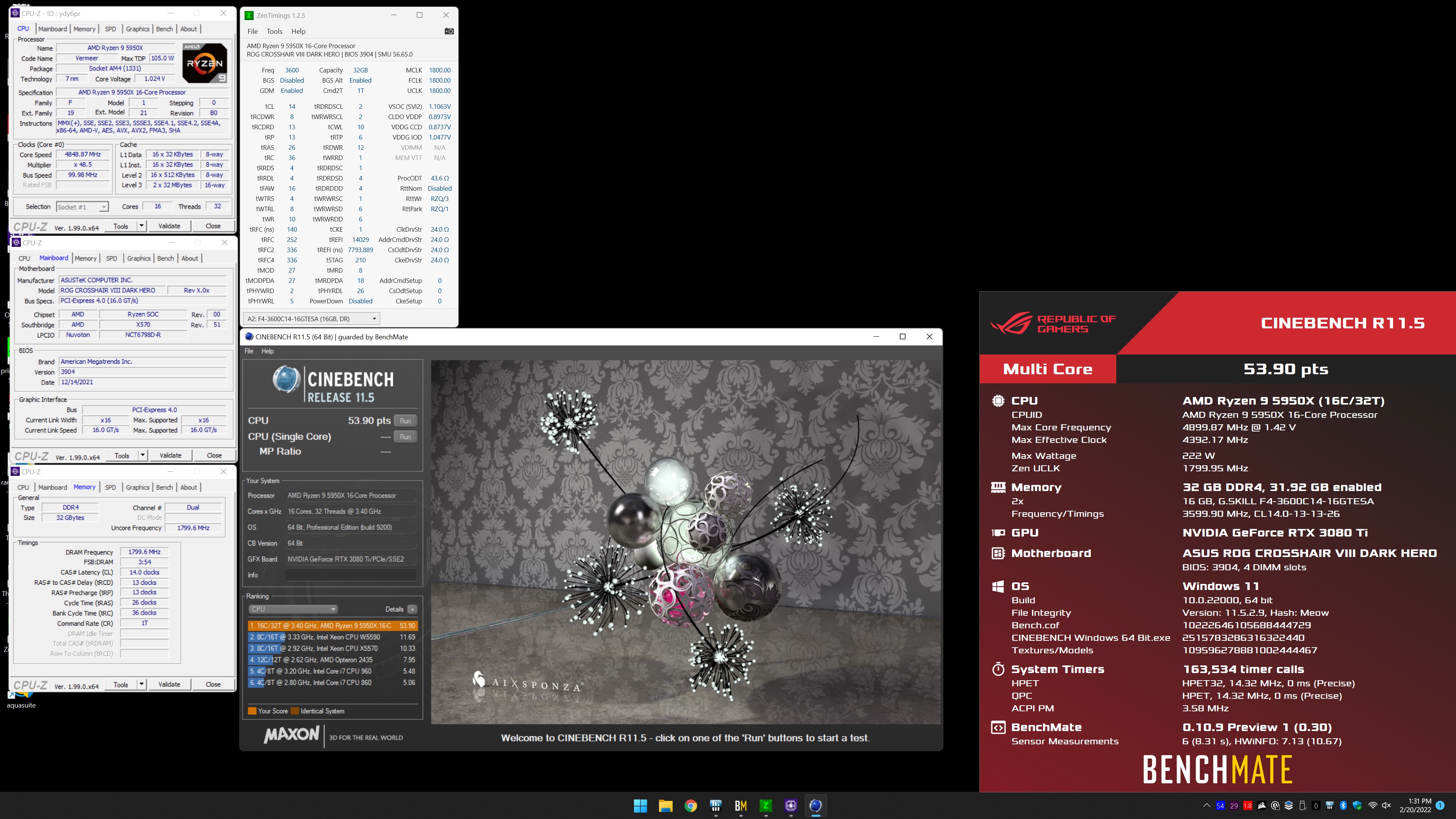Click the Details arrow icon in Ranking
Screen dimensions: 1456x819
(x=412, y=609)
